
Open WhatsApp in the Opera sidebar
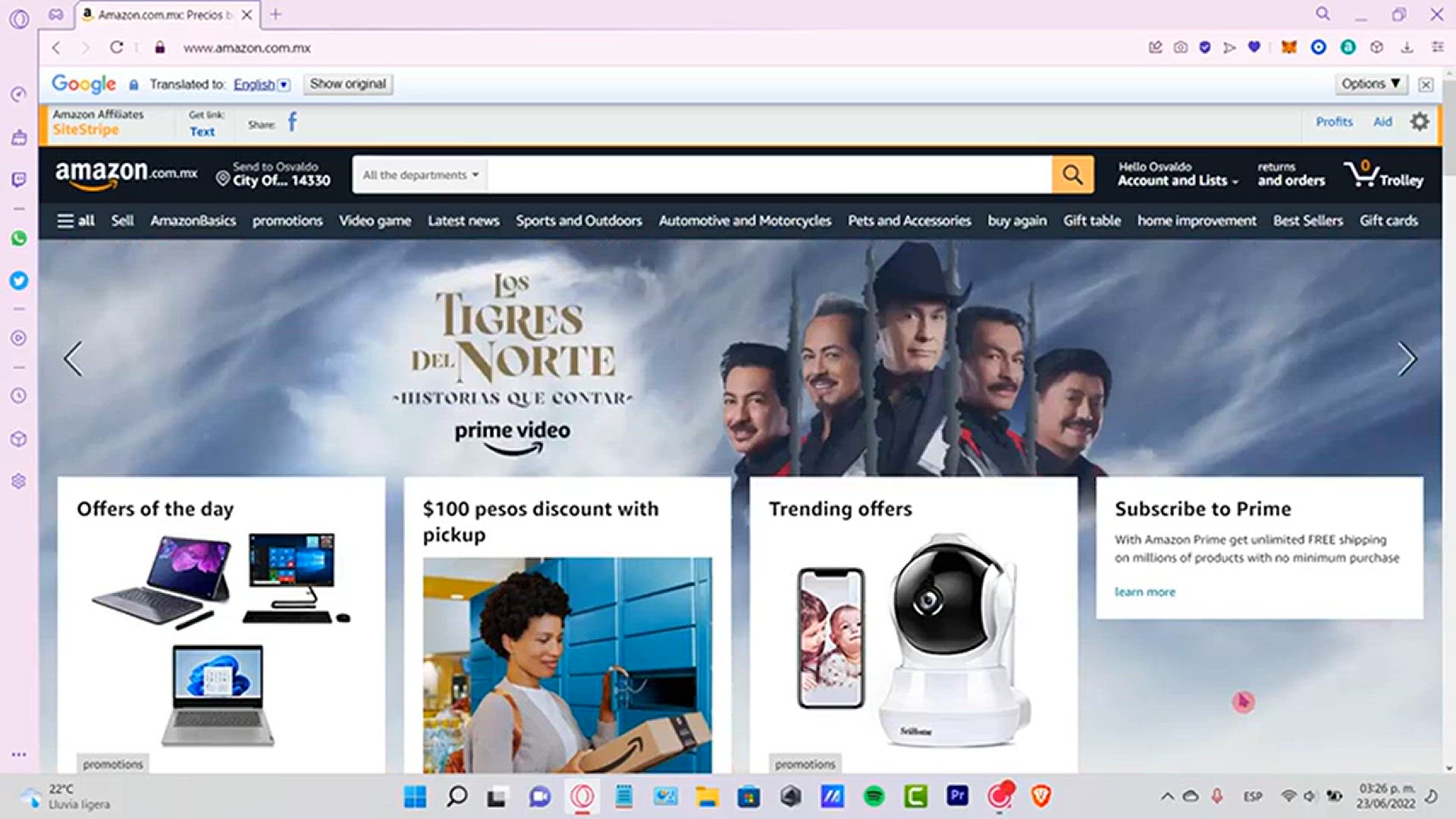(x=19, y=238)
